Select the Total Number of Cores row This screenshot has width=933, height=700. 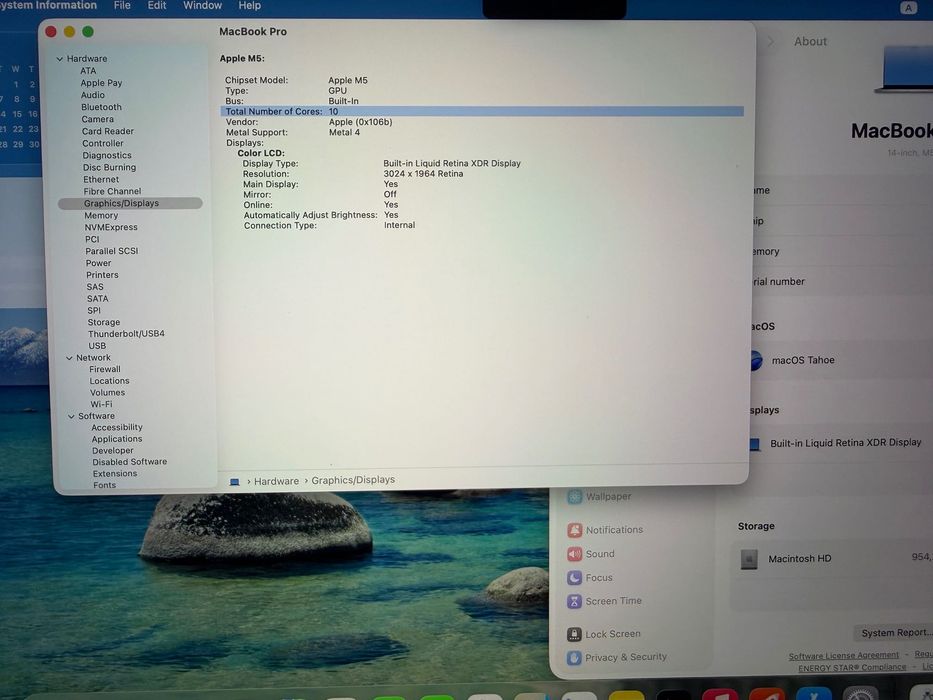[x=482, y=111]
